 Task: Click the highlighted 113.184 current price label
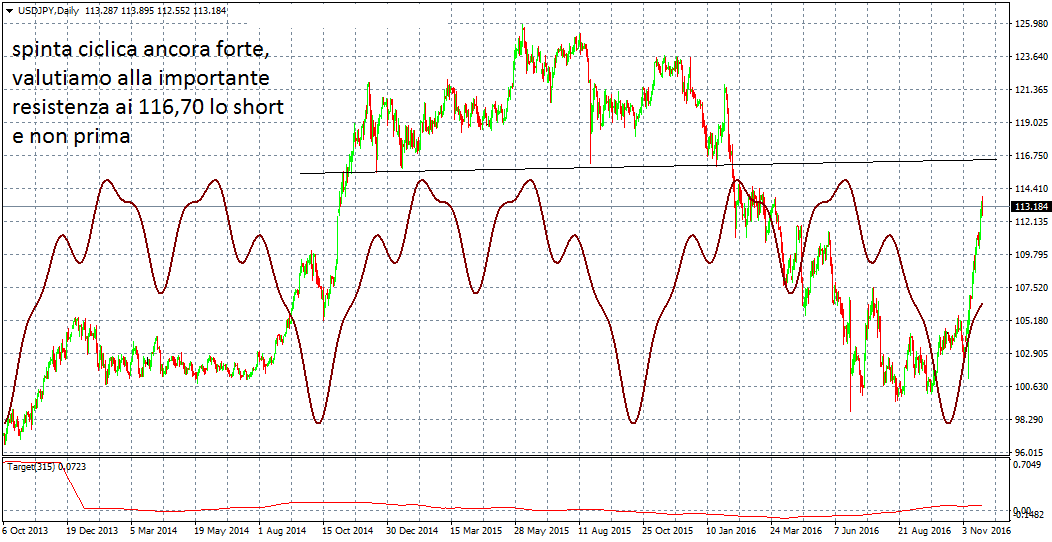[x=1030, y=206]
